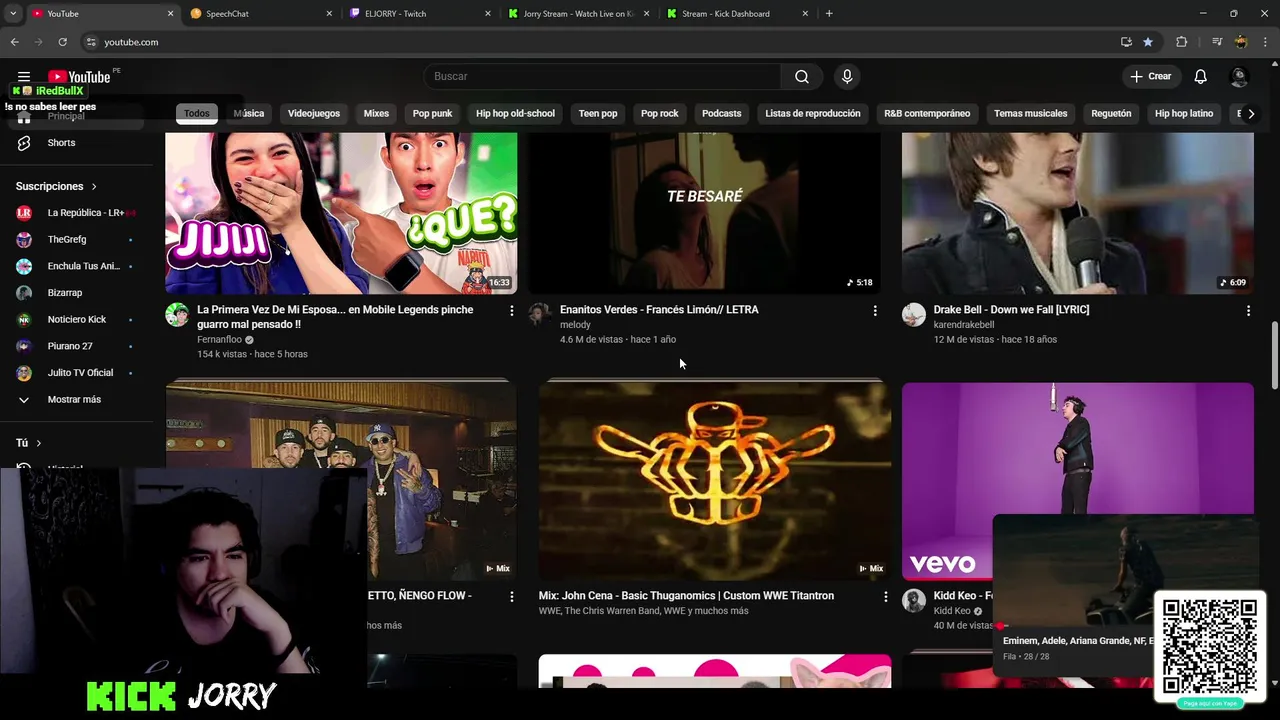Click the Drake Bell video channel avatar
The height and width of the screenshot is (720, 1280).
point(914,315)
